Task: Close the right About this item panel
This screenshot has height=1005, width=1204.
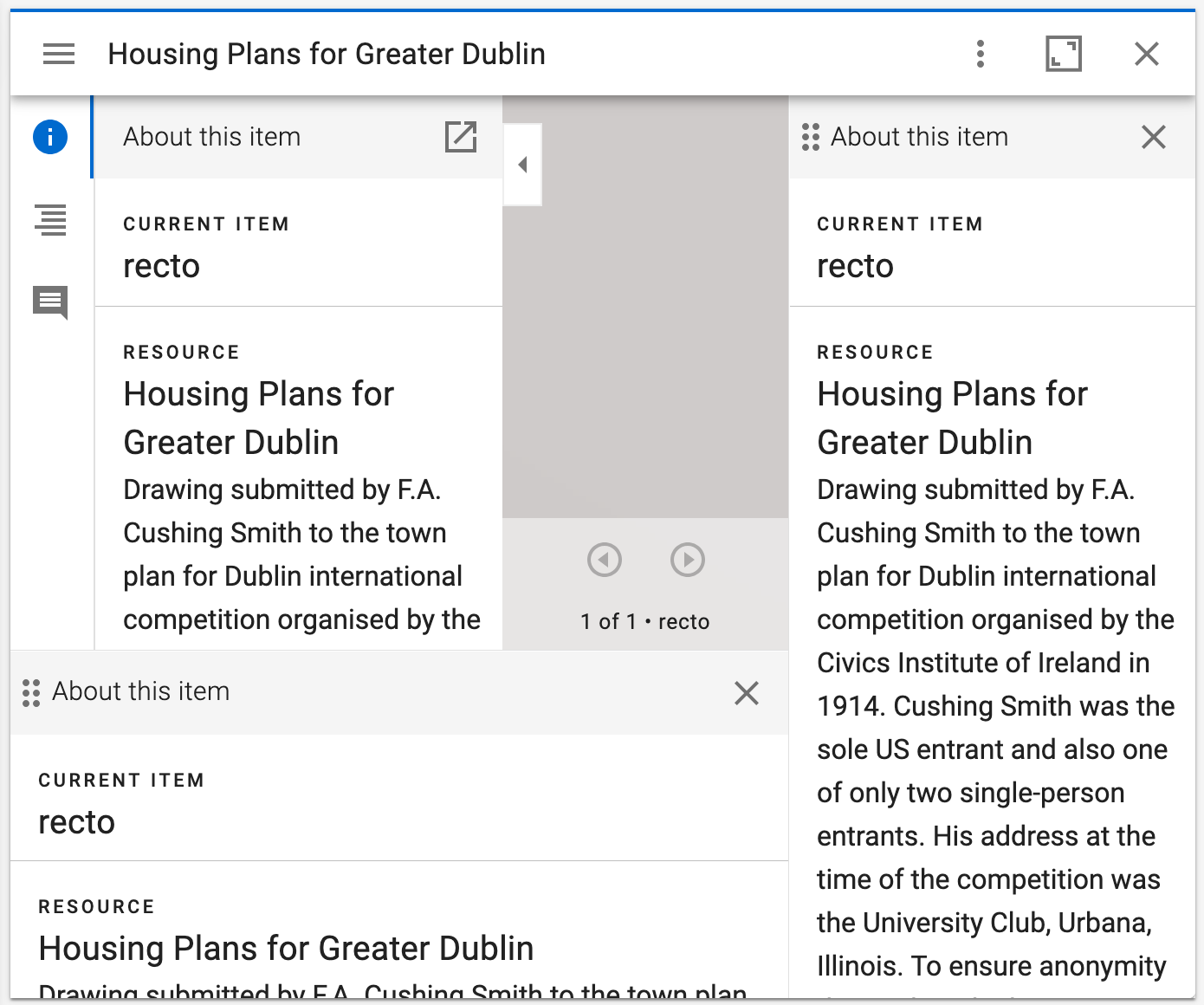Action: (x=1153, y=136)
